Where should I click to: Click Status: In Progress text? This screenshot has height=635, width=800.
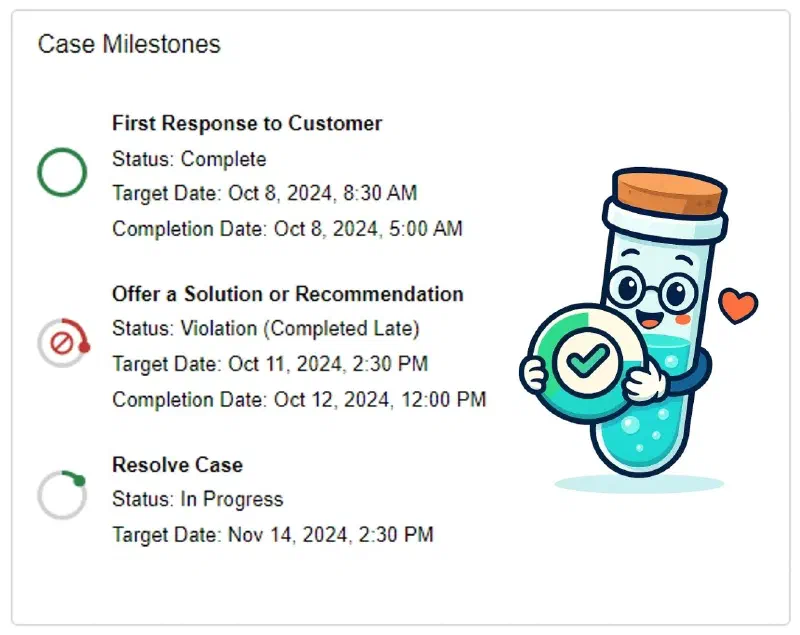(197, 499)
